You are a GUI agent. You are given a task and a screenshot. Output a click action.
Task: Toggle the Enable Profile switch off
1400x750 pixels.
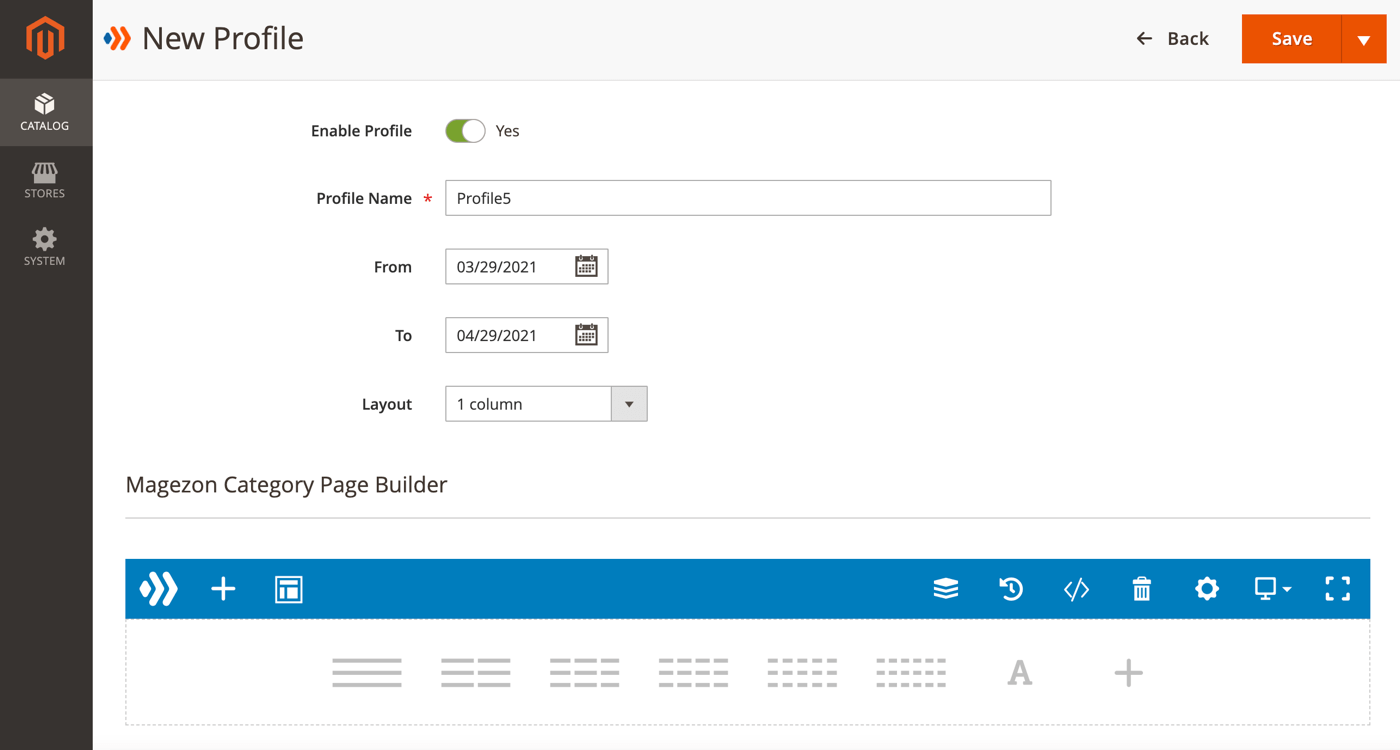tap(464, 130)
